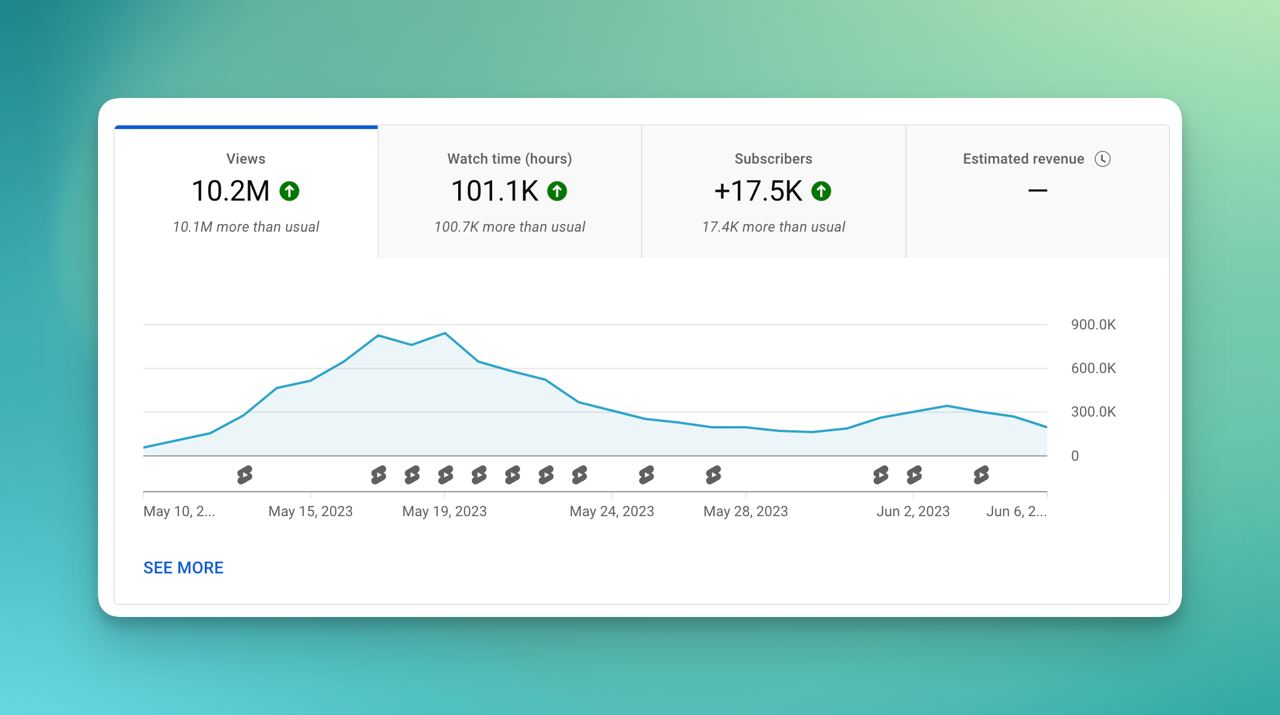
Task: Open the Watch time (hours) tab
Action: (x=509, y=191)
